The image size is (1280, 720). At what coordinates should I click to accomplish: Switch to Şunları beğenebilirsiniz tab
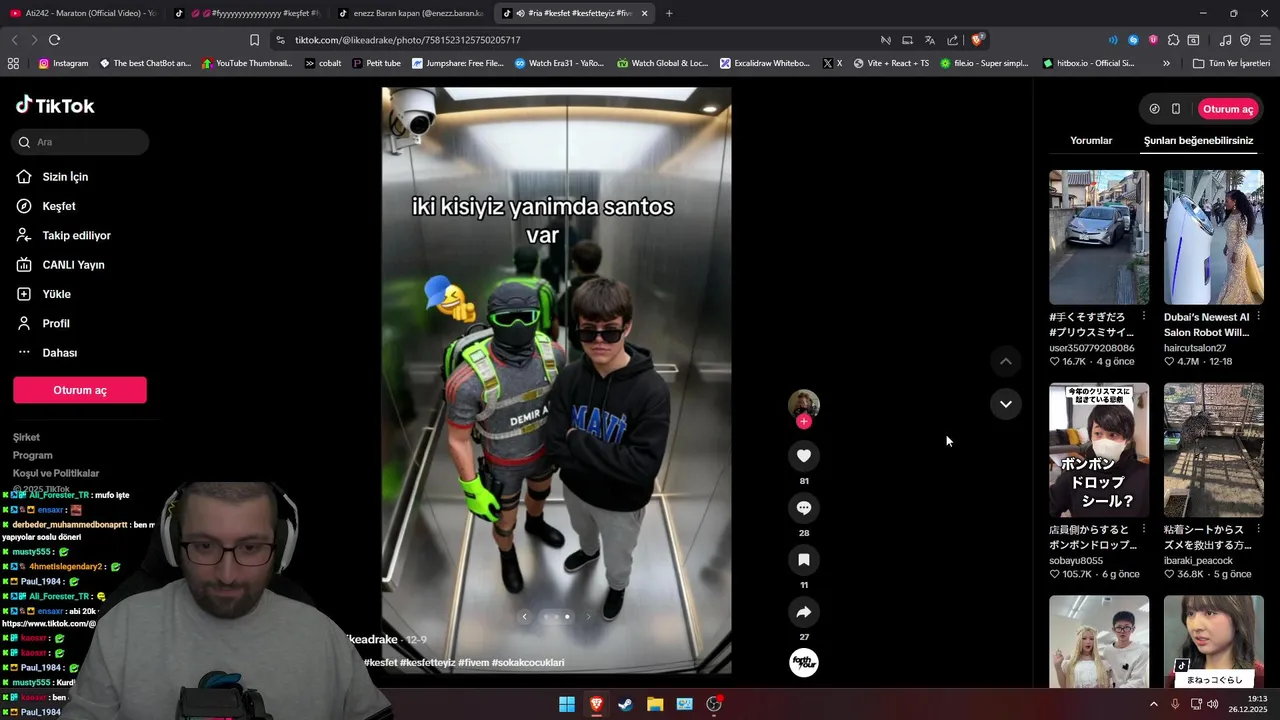(x=1198, y=141)
